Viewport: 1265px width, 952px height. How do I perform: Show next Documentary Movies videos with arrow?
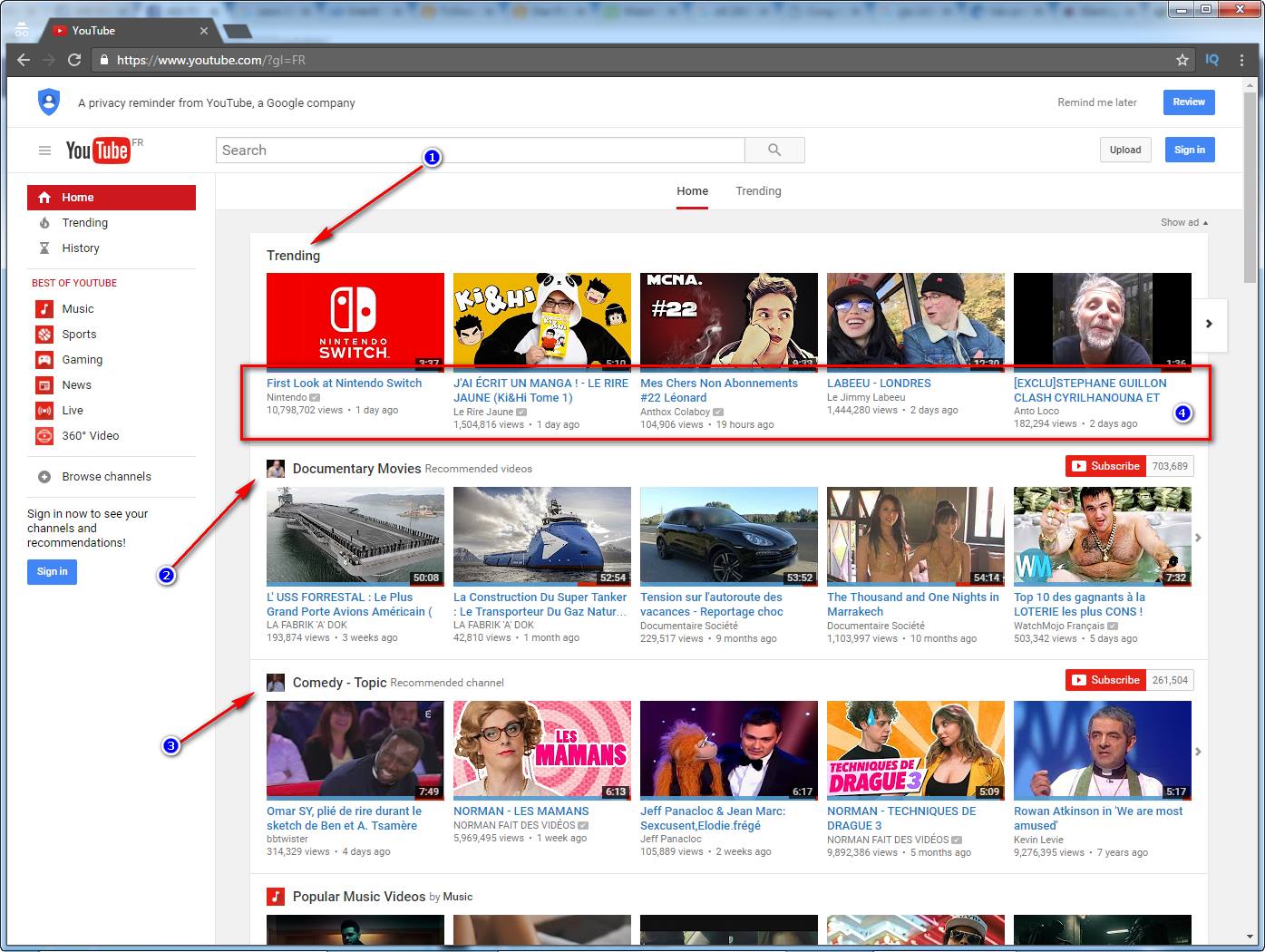(x=1198, y=538)
